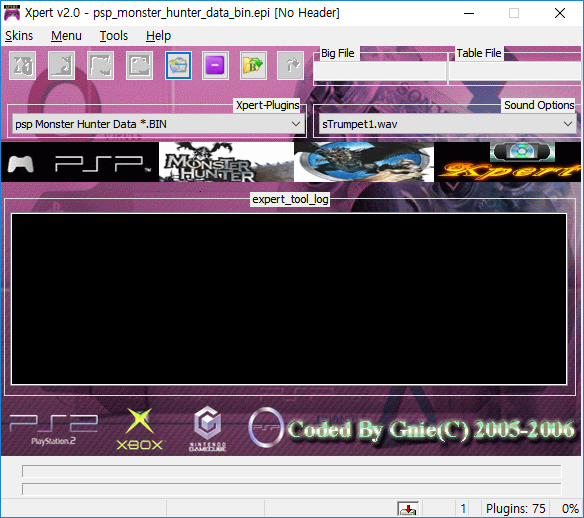Viewport: 584px width, 518px height.
Task: Click the third grayed-out toolbar button
Action: tap(100, 66)
